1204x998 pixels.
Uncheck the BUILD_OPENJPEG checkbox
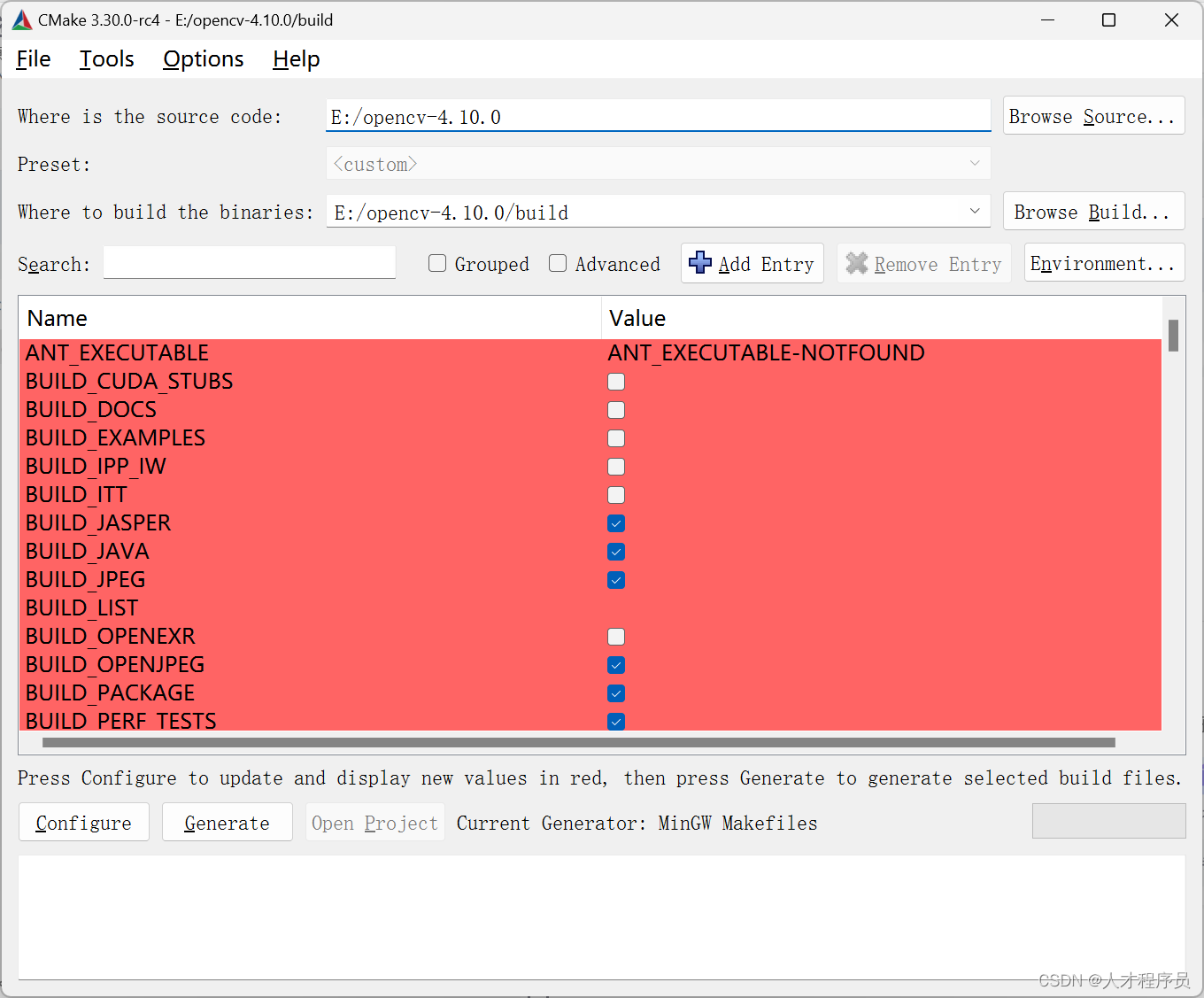click(x=616, y=665)
